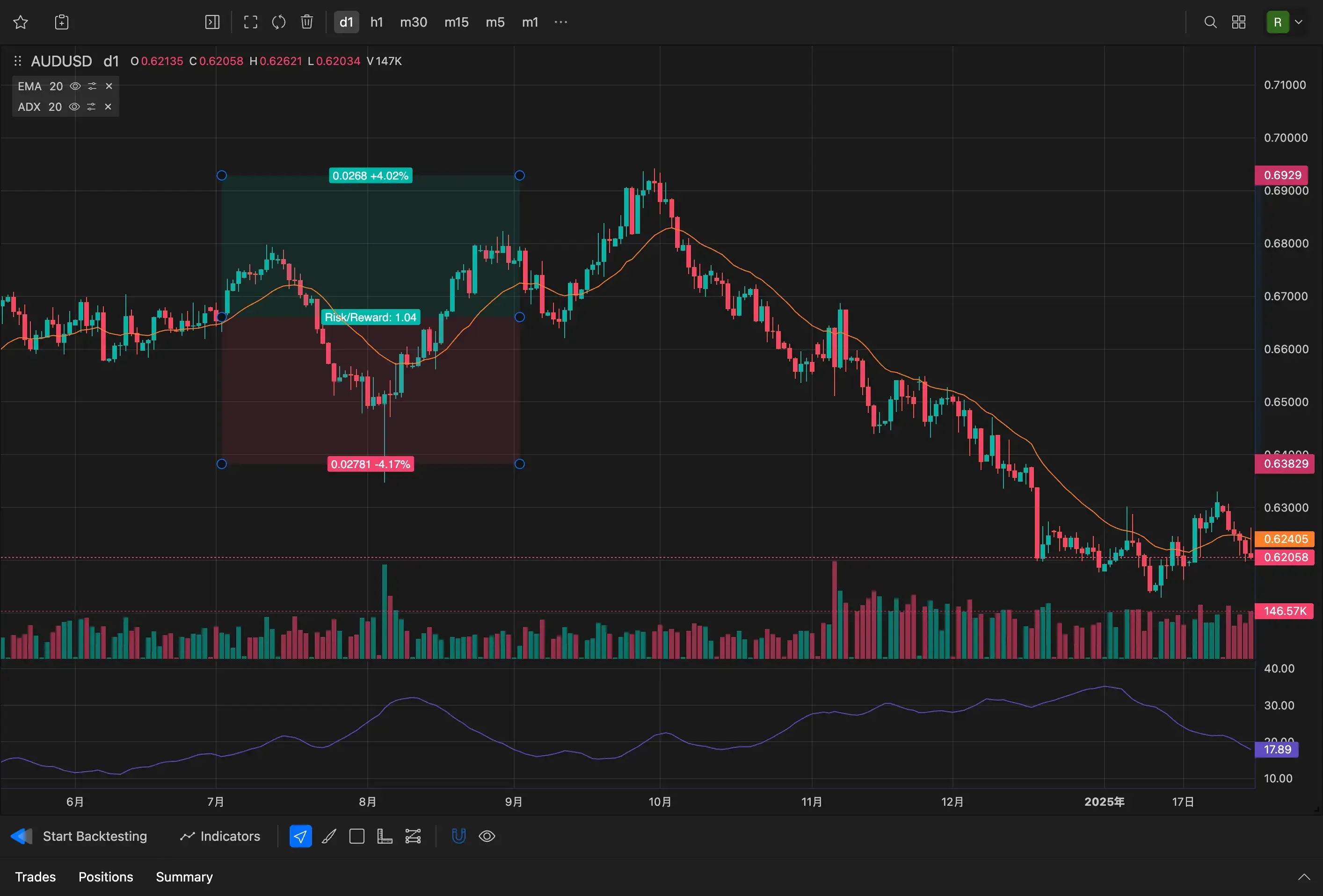Click top-right handle of profit zone
The width and height of the screenshot is (1323, 896).
tap(520, 175)
